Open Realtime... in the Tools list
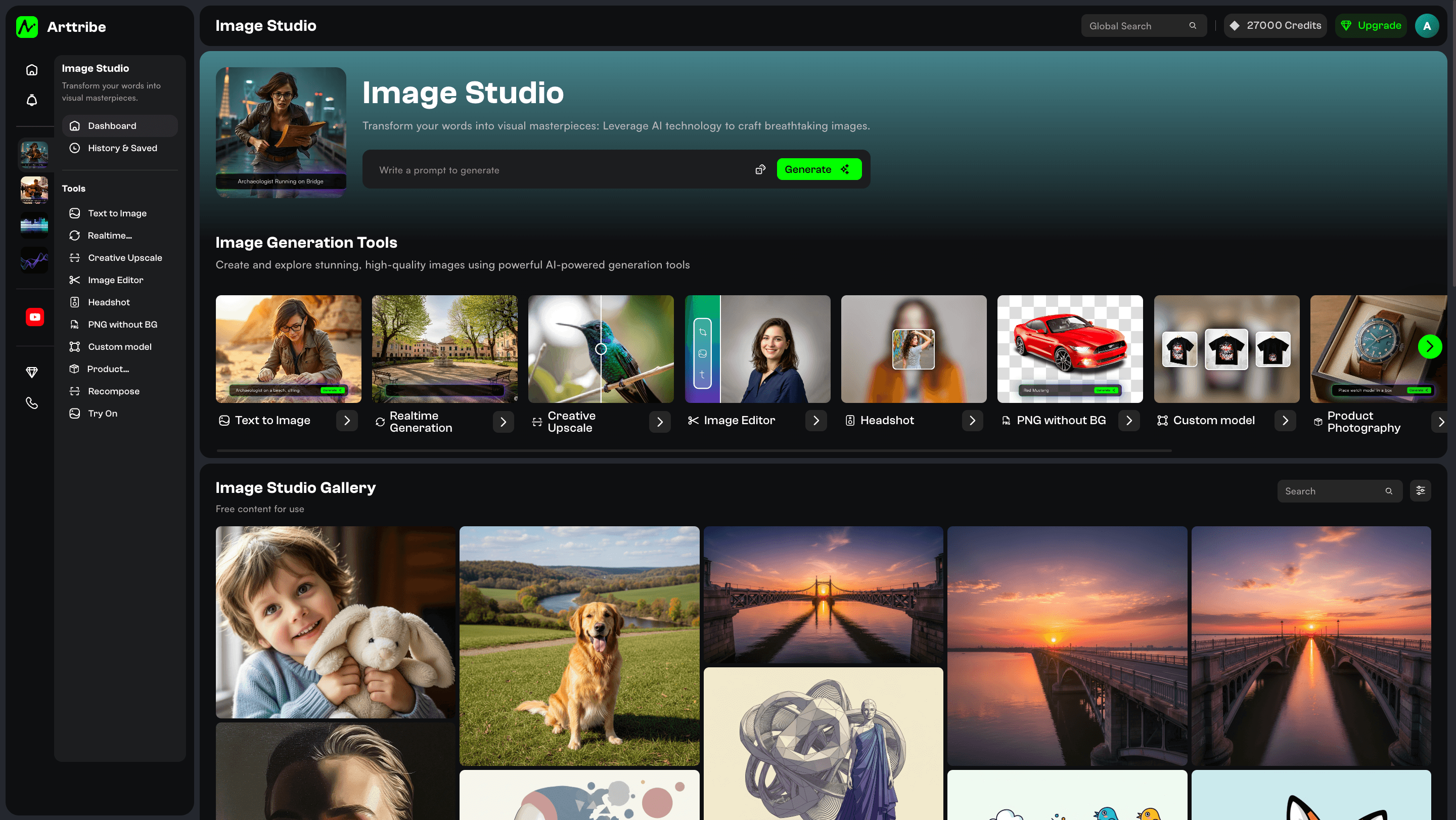The image size is (1456, 820). click(120, 235)
